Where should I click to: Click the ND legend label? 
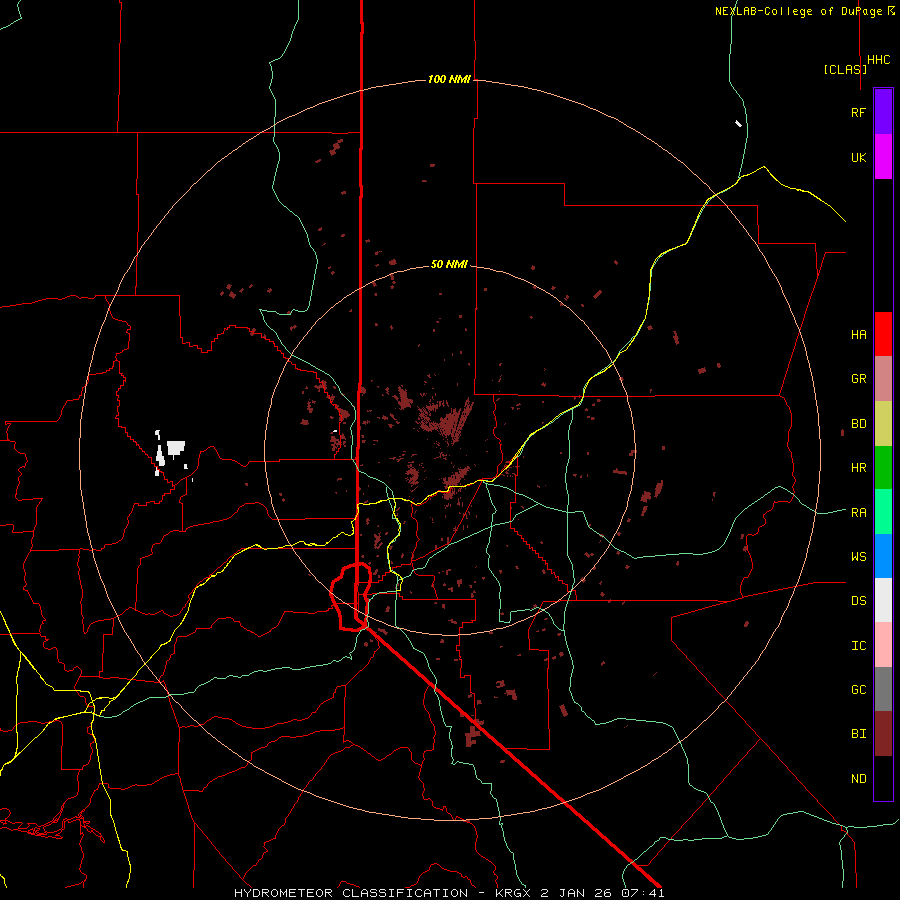click(858, 779)
